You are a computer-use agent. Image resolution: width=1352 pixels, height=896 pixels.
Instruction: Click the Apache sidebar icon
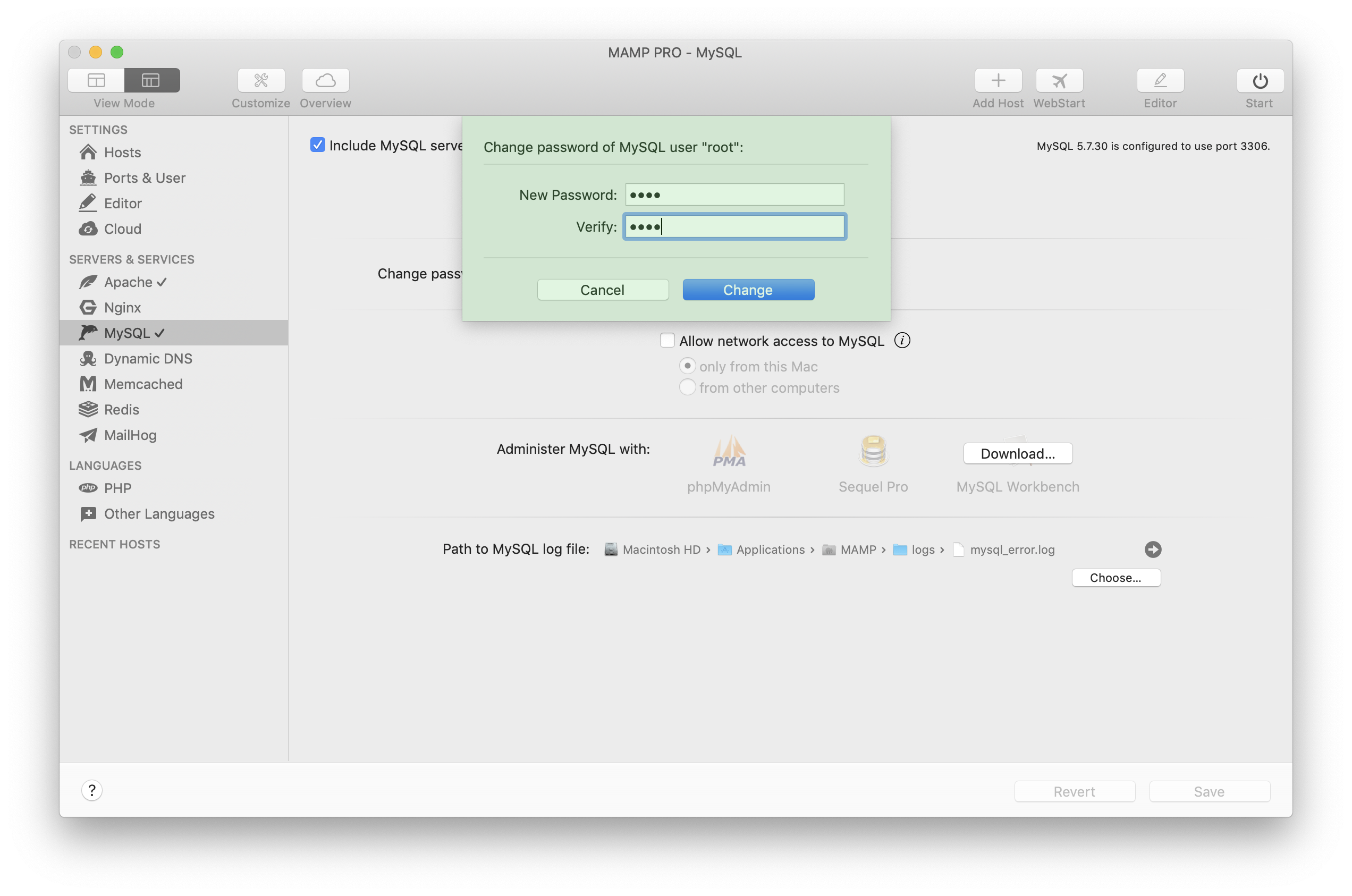click(89, 281)
